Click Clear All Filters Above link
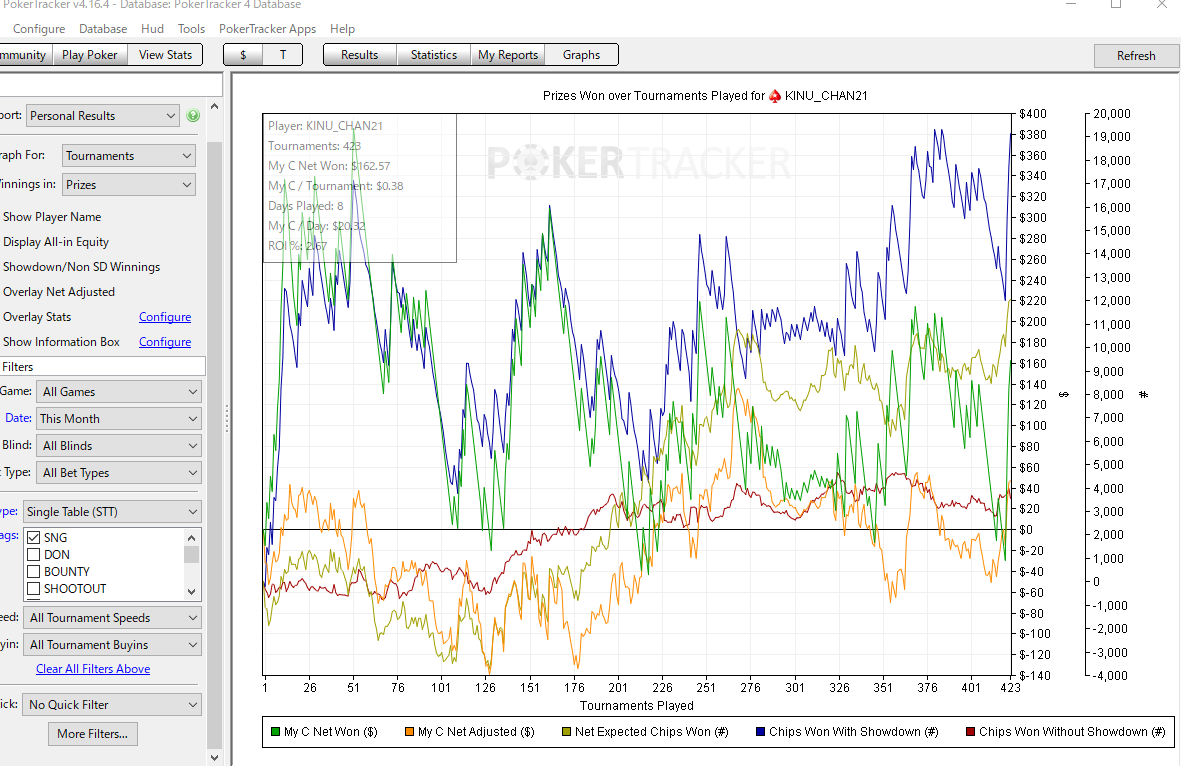This screenshot has height=766, width=1181. (93, 669)
